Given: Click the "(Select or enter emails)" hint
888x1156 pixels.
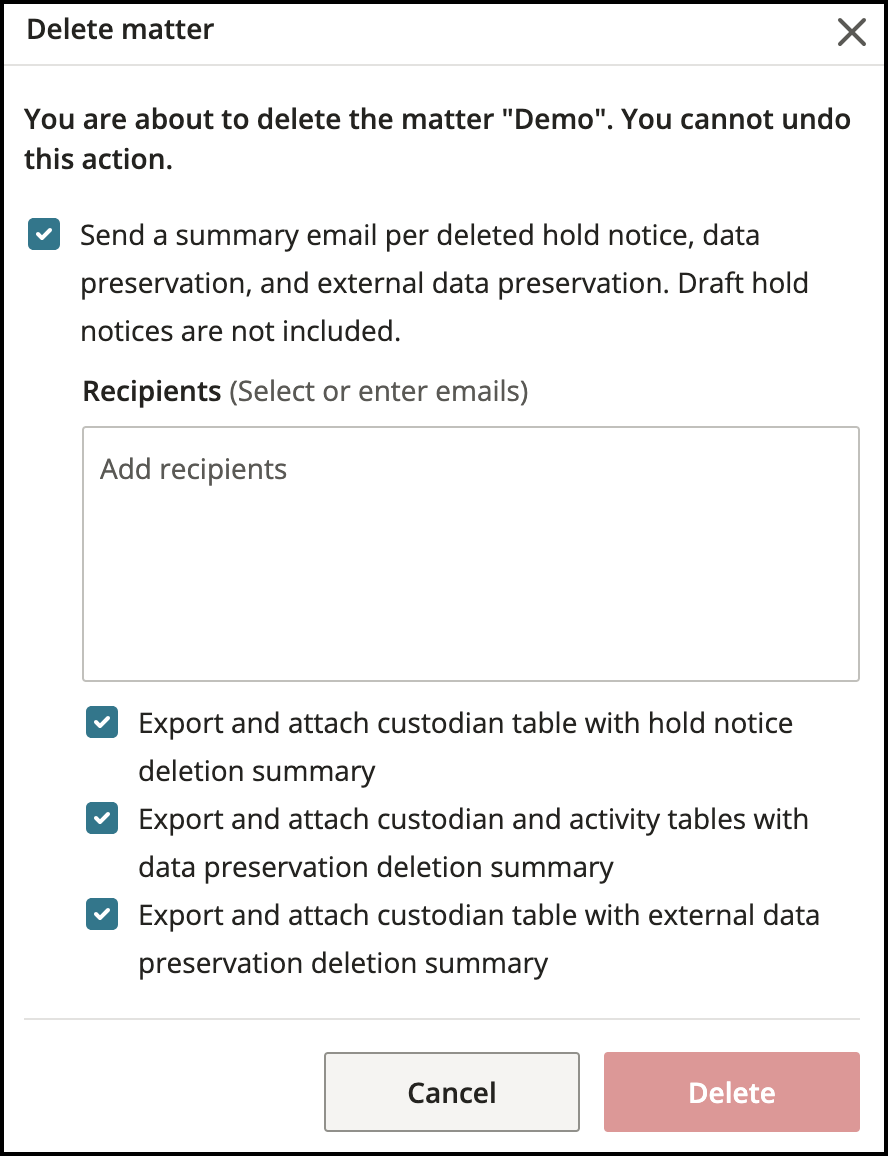Looking at the screenshot, I should click(378, 391).
